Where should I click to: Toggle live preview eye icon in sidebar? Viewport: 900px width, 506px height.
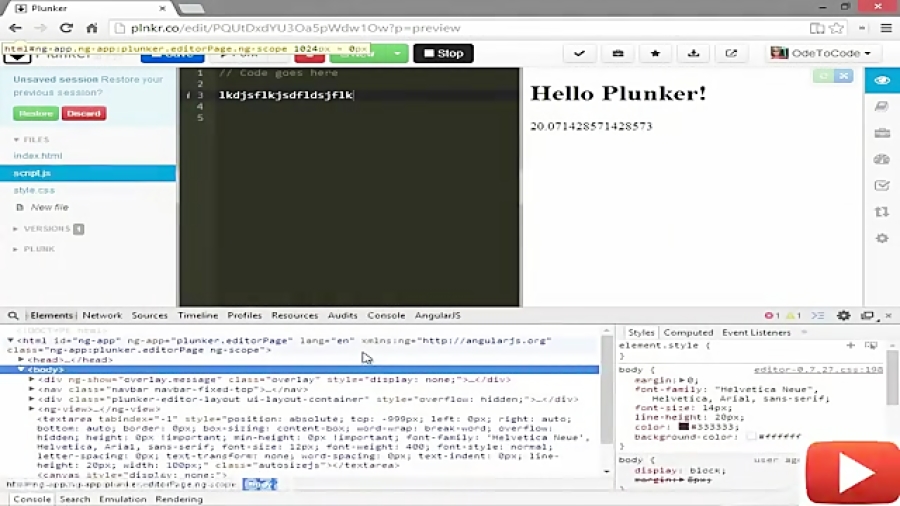click(882, 80)
